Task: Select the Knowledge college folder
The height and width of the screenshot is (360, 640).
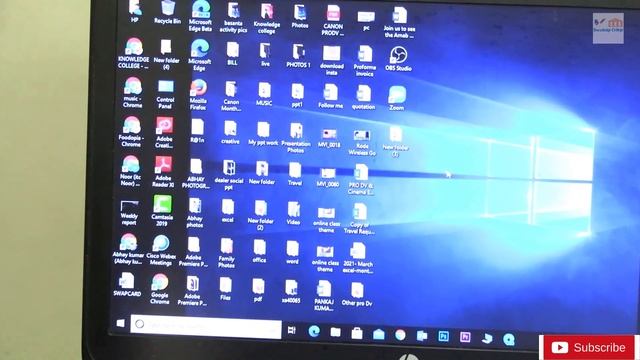Action: 267,18
